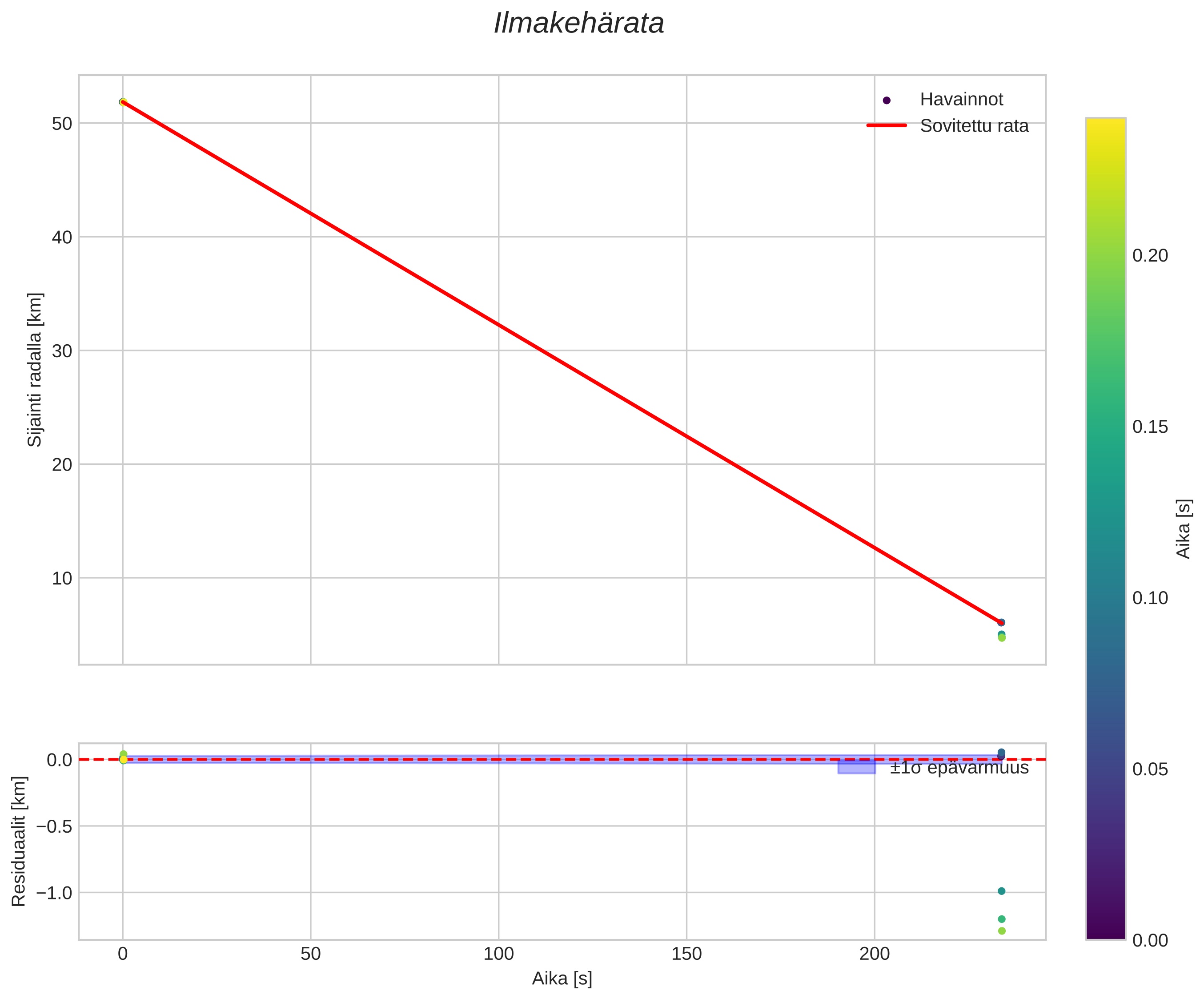
Task: Click the Sovitettu rata legend text
Action: [974, 126]
